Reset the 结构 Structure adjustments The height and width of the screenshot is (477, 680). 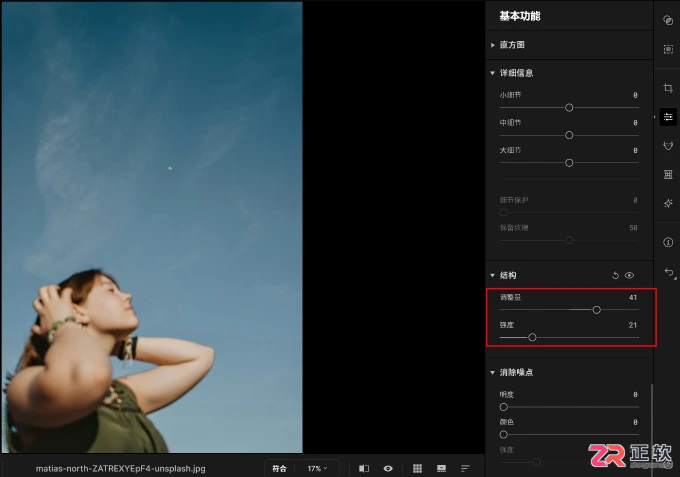[615, 275]
